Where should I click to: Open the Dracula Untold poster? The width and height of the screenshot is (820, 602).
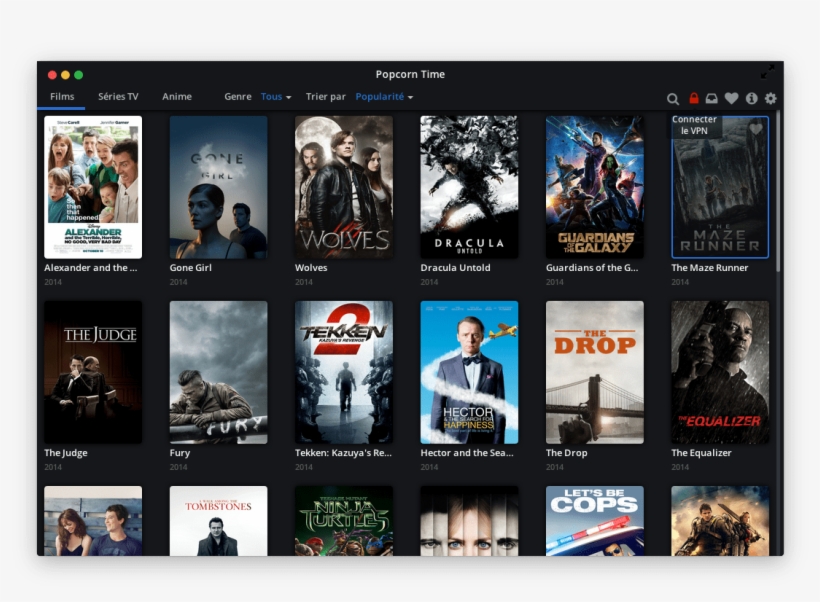[x=467, y=185]
